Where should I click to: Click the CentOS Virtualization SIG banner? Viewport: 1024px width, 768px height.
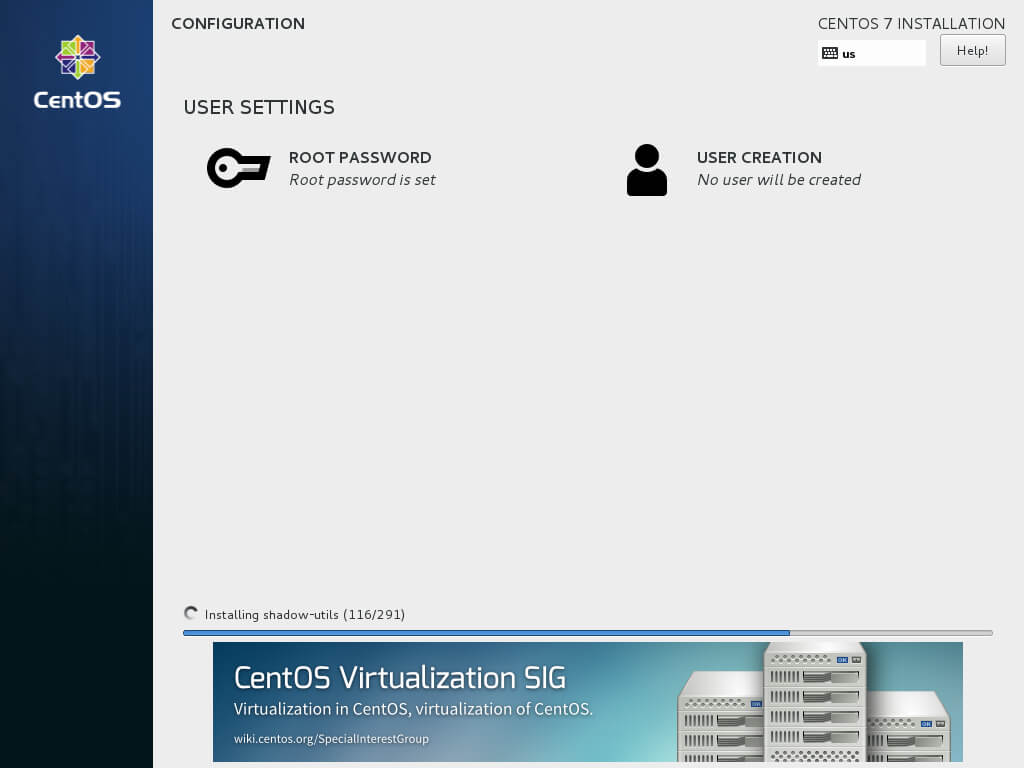coord(588,701)
